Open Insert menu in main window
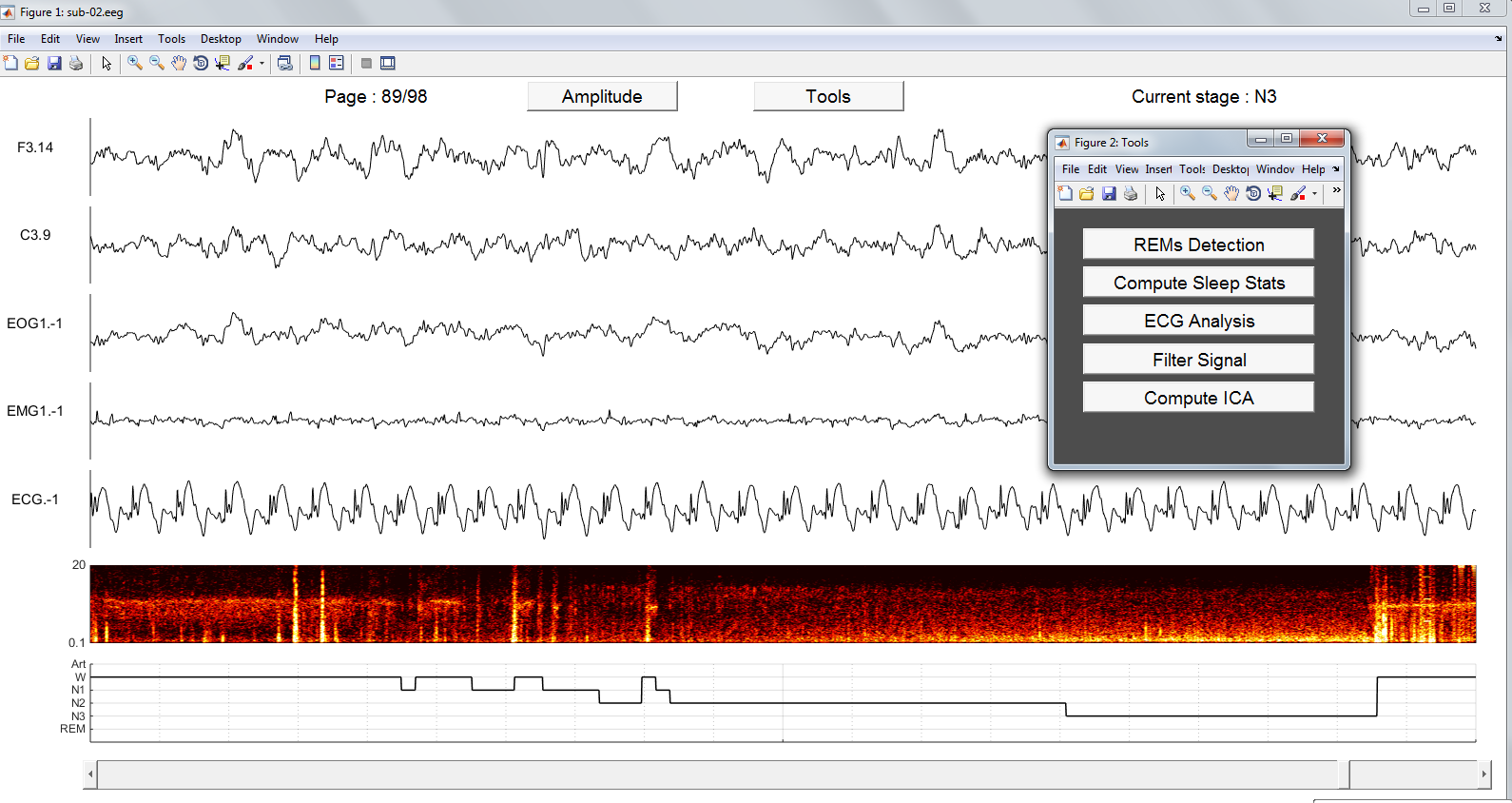Viewport: 1512px width, 803px height. [x=128, y=39]
